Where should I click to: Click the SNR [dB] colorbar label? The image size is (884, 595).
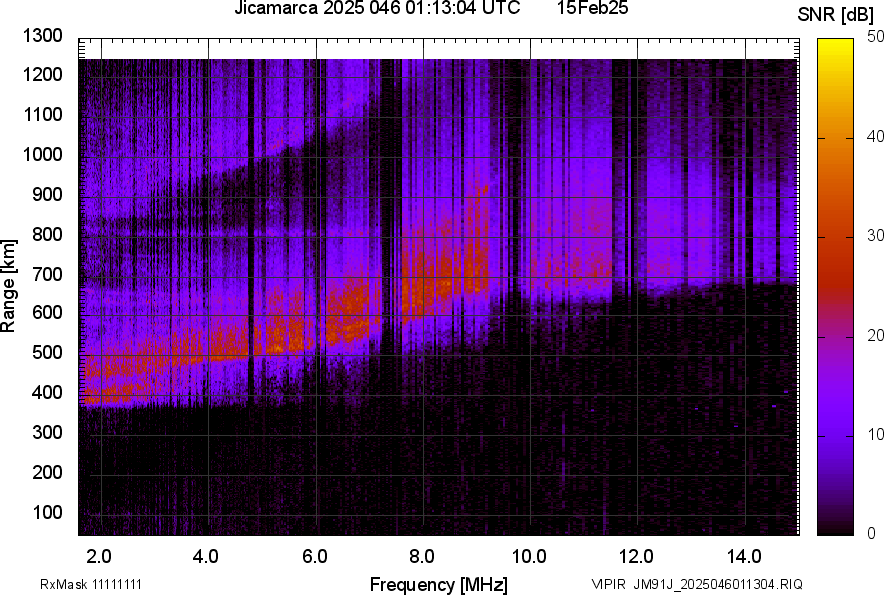click(x=836, y=15)
